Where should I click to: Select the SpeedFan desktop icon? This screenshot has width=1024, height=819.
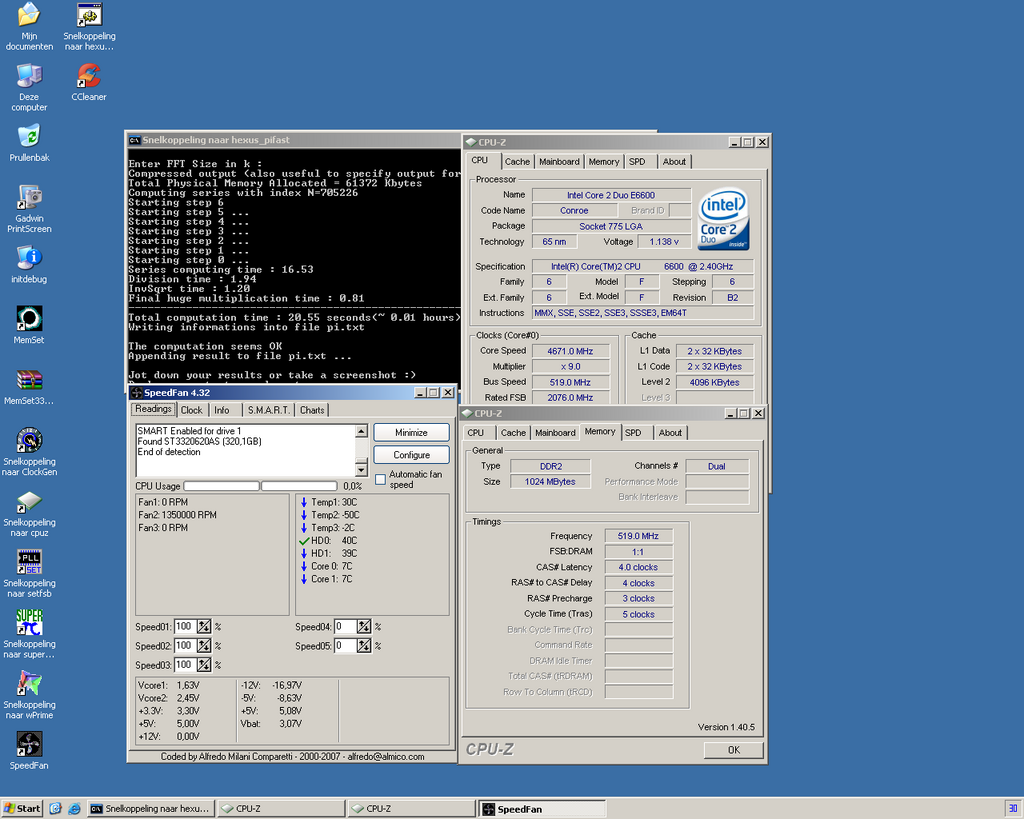[29, 750]
